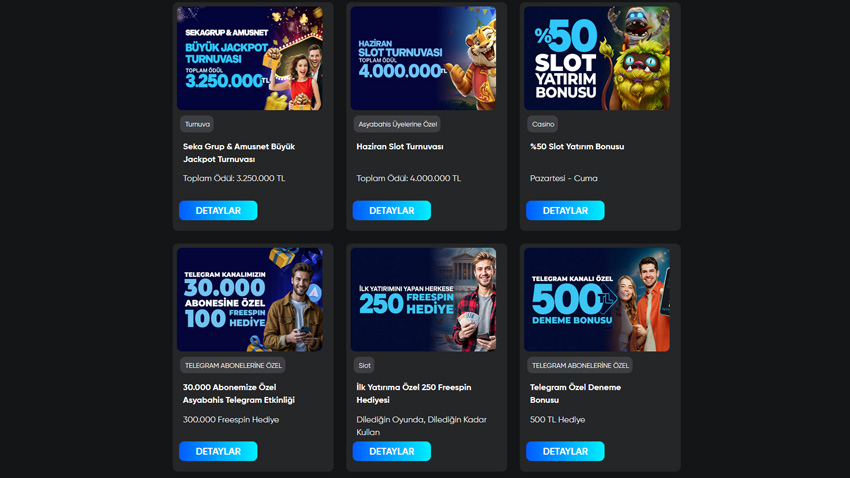The image size is (850, 478).
Task: Select the Asyabahis Üyelerine Özel tag
Action: [x=397, y=124]
